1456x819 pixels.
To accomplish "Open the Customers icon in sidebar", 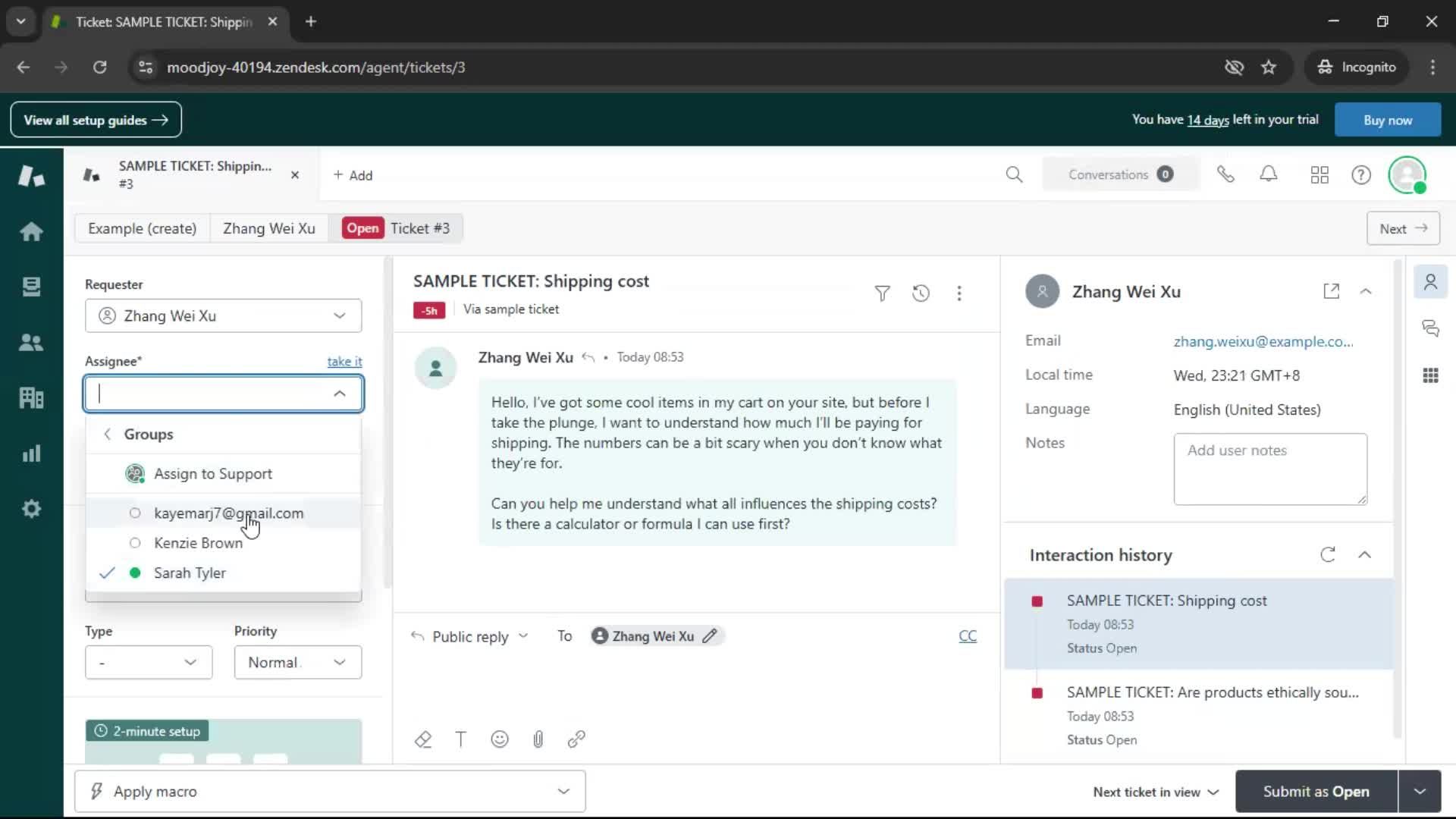I will 31,342.
